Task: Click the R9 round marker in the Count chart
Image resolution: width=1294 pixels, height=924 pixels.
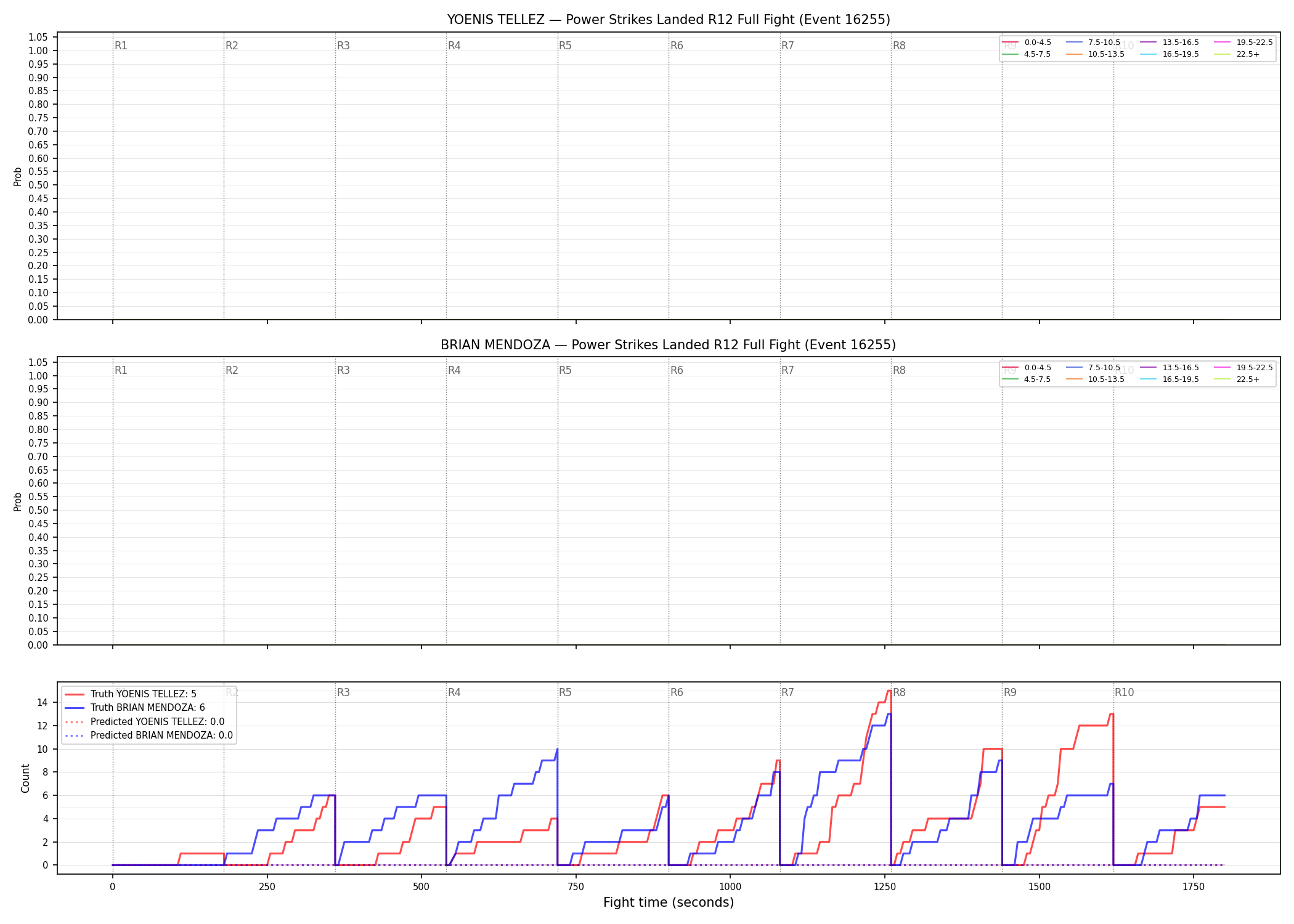Action: tap(1010, 692)
